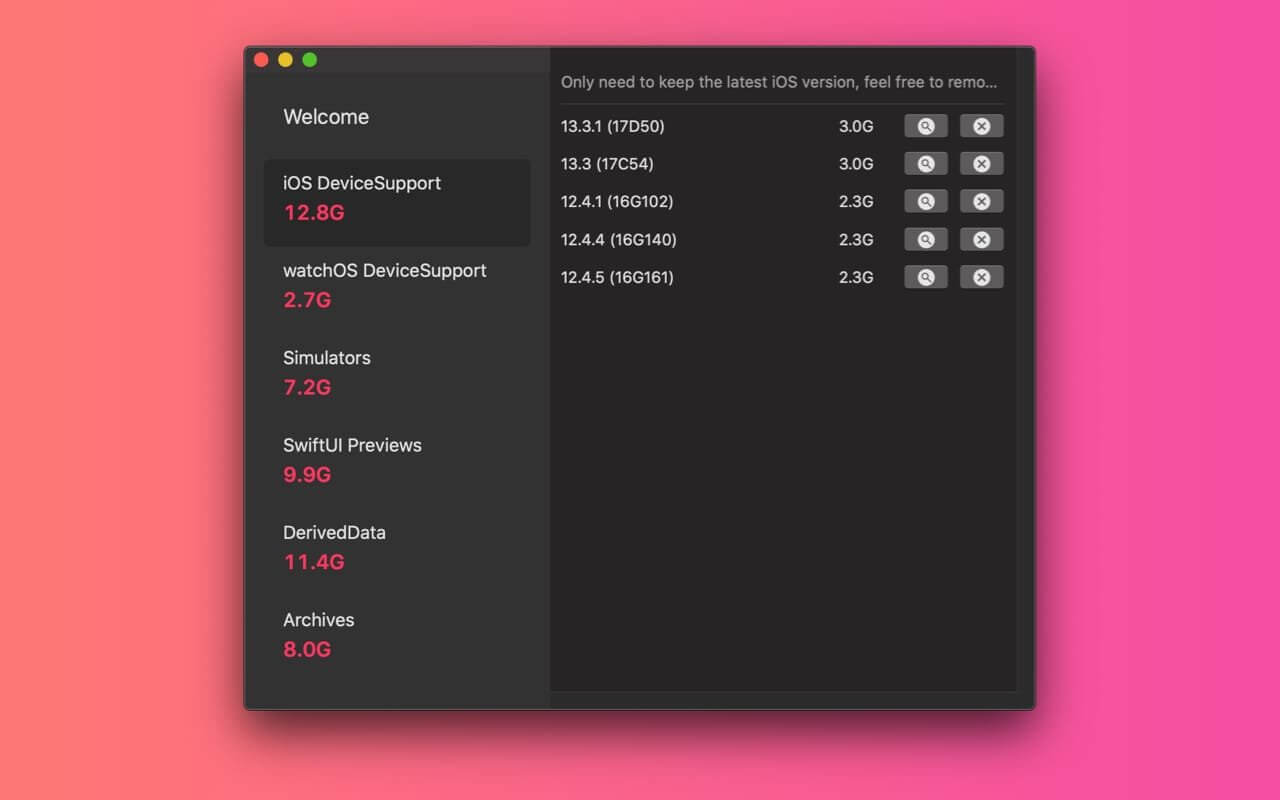Open SwiftUI Previews in the sidebar
Image resolution: width=1280 pixels, height=800 pixels.
point(397,459)
